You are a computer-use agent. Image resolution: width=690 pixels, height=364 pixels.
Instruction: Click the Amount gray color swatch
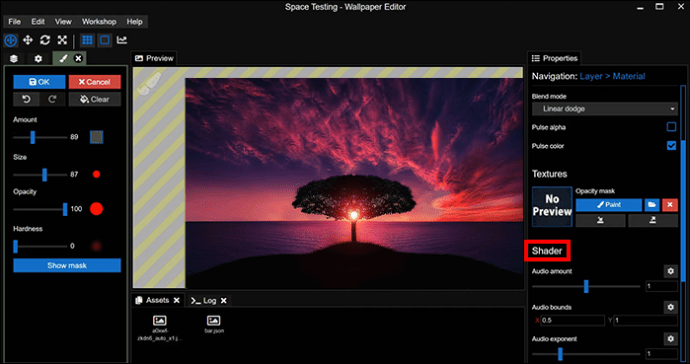pyautogui.click(x=96, y=137)
